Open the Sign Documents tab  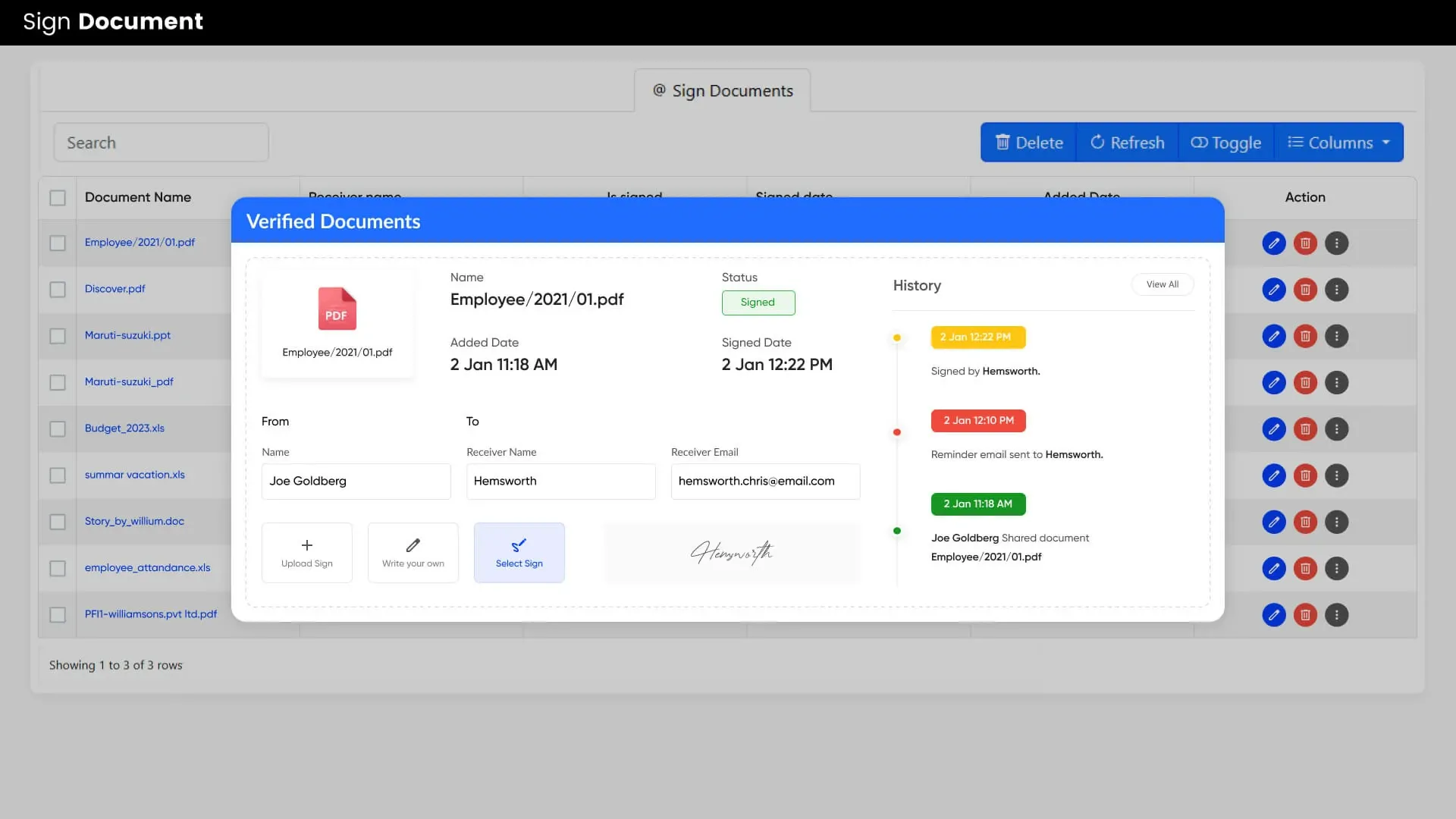722,91
